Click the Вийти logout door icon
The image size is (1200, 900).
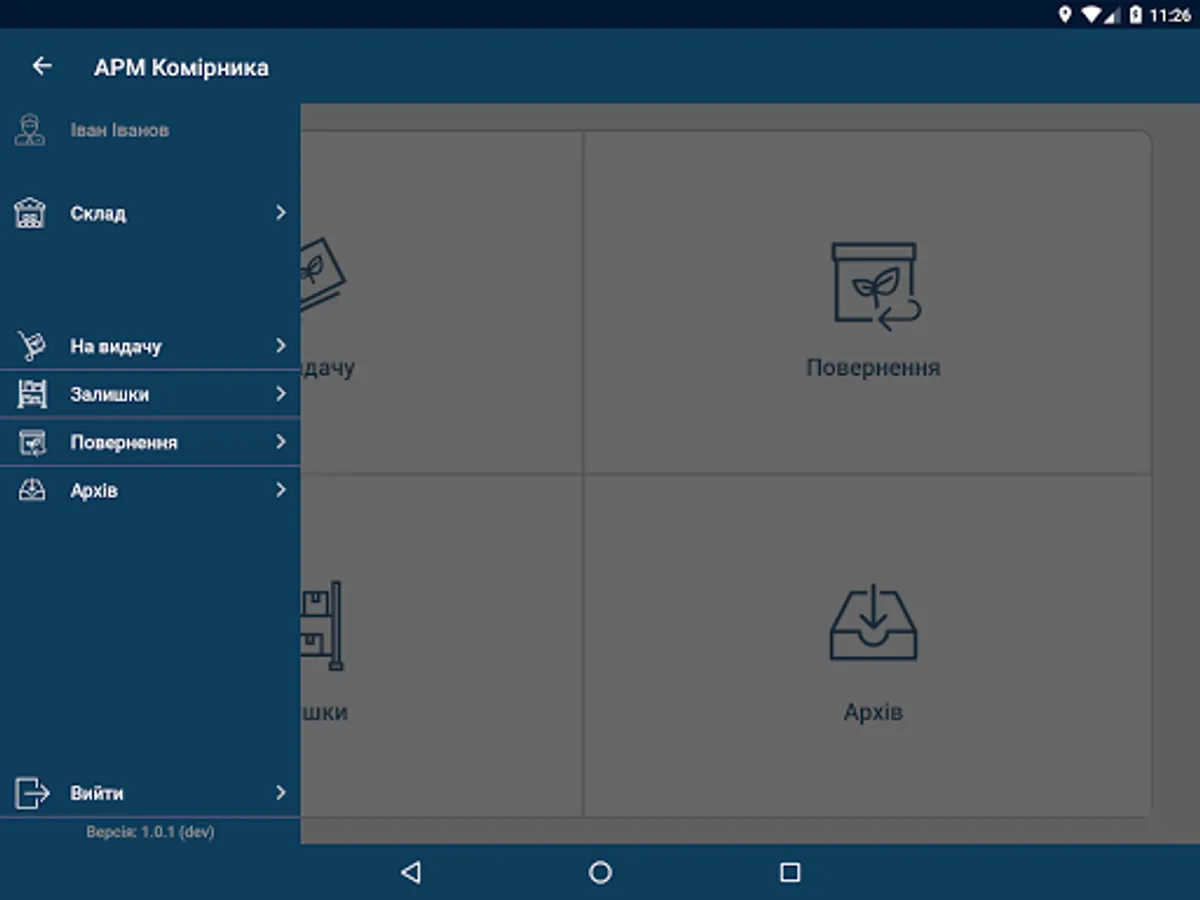point(32,793)
